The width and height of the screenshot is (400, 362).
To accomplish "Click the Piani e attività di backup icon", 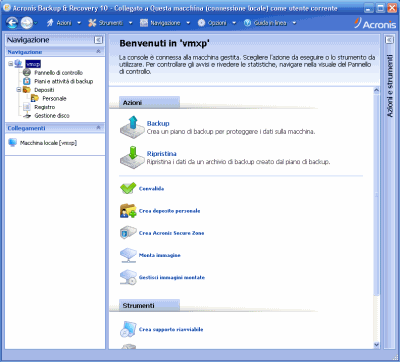I will (27, 81).
